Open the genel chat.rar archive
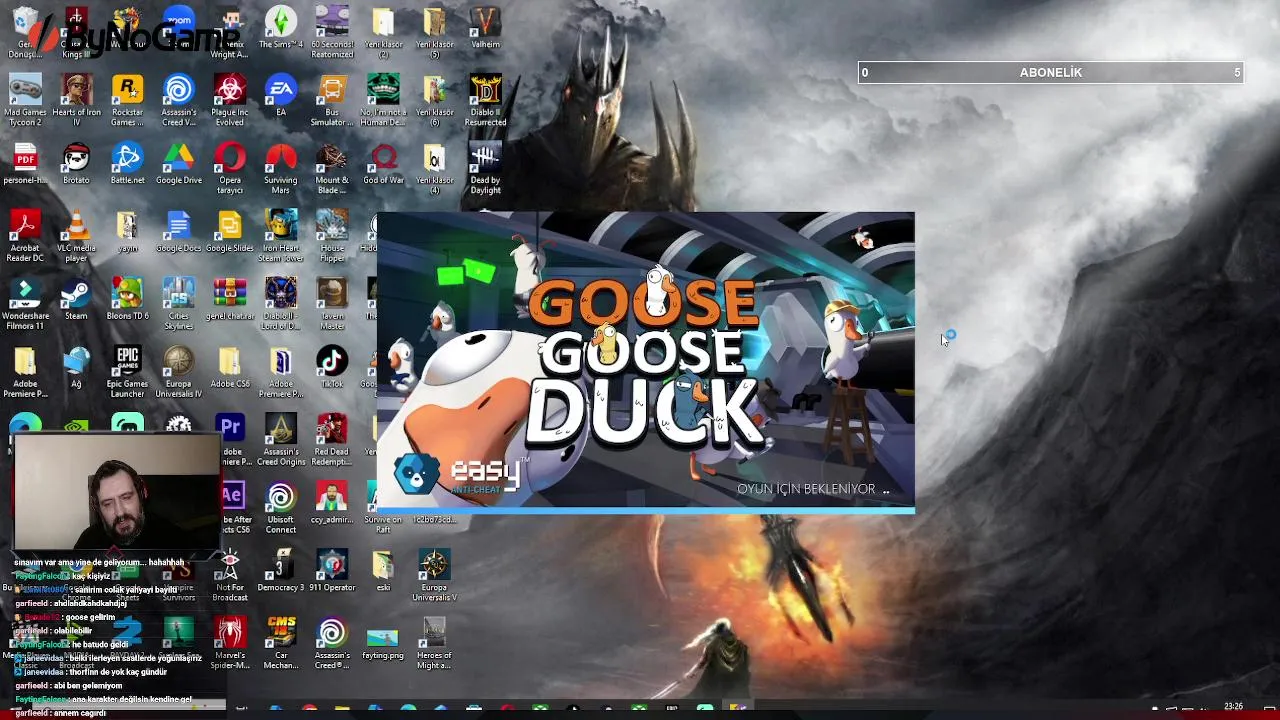The width and height of the screenshot is (1280, 720). click(230, 299)
